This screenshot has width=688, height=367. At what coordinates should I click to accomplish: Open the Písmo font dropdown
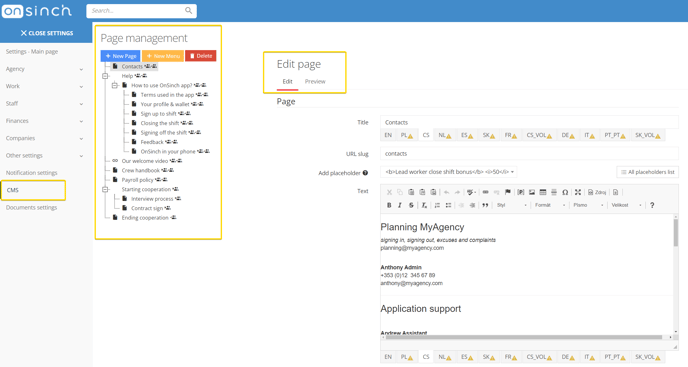(588, 205)
